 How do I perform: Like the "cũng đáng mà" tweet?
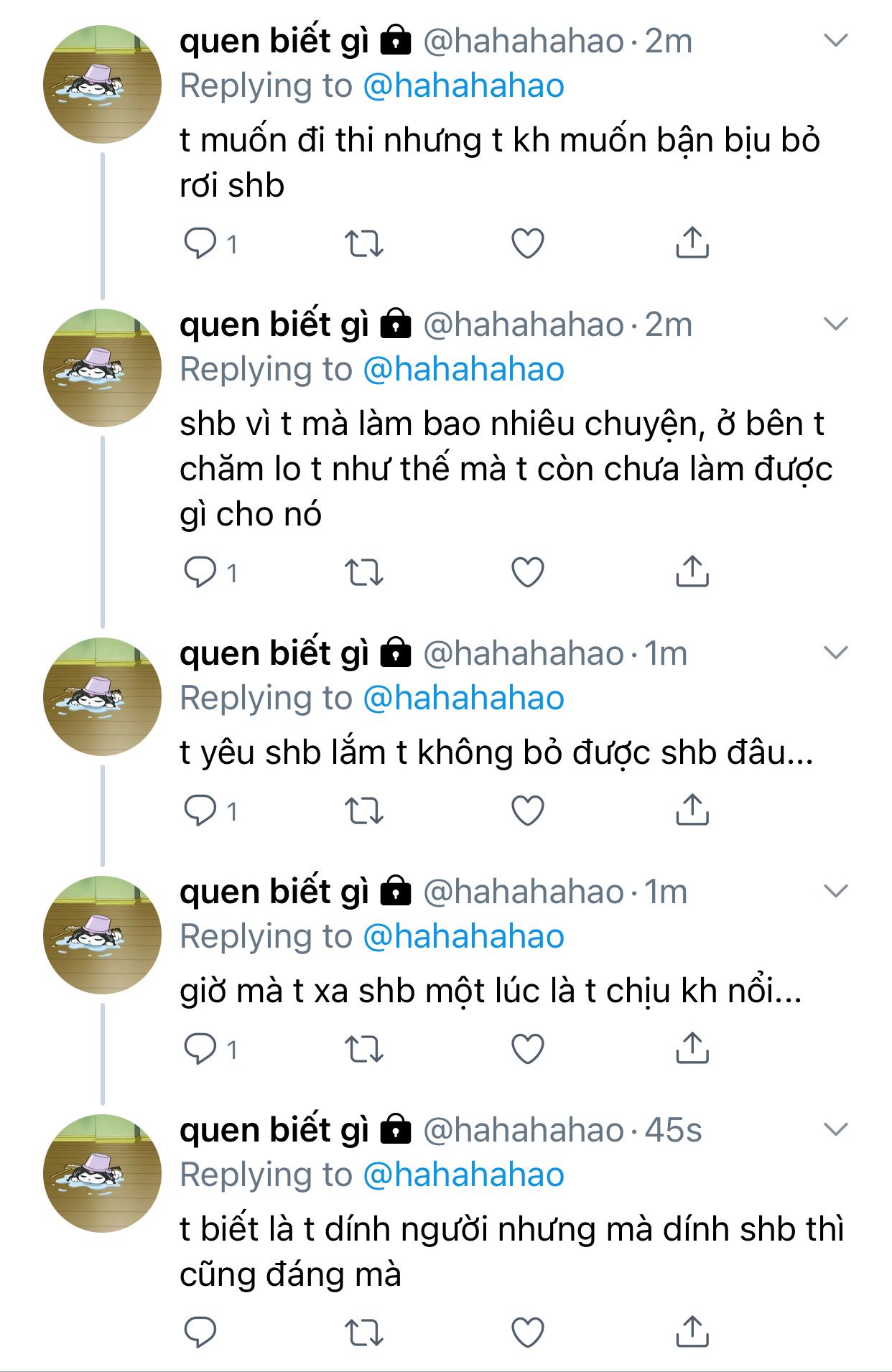pos(527,1332)
